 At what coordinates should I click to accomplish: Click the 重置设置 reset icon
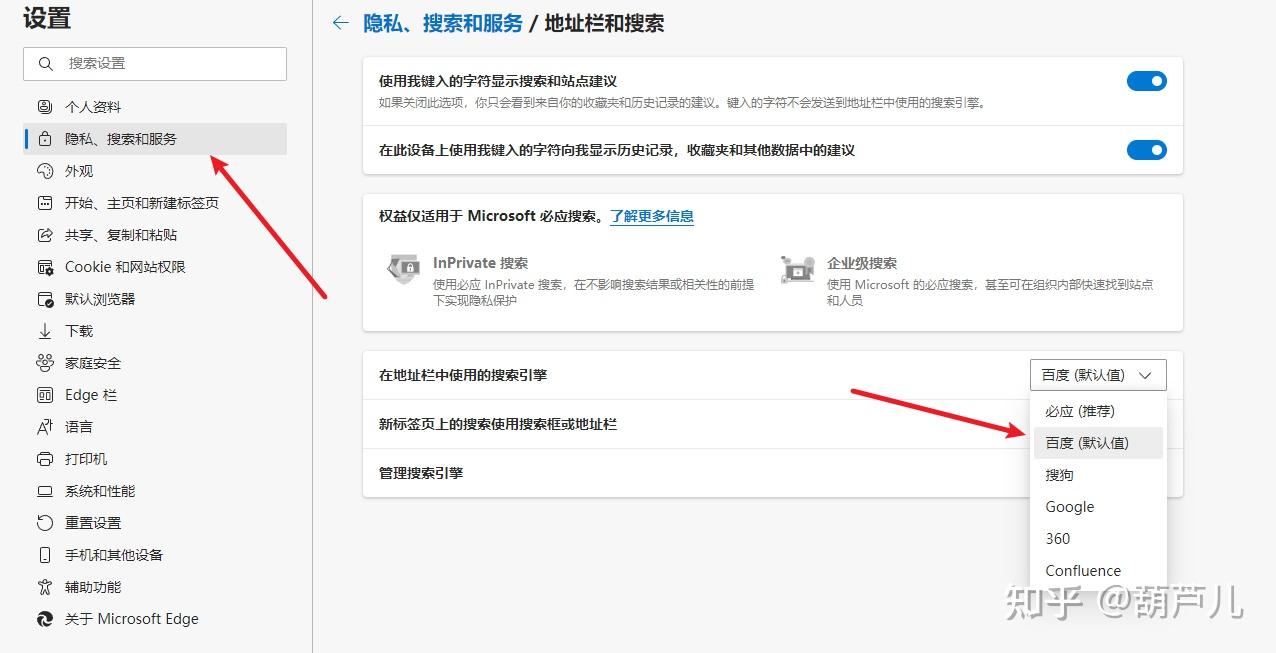pos(44,523)
